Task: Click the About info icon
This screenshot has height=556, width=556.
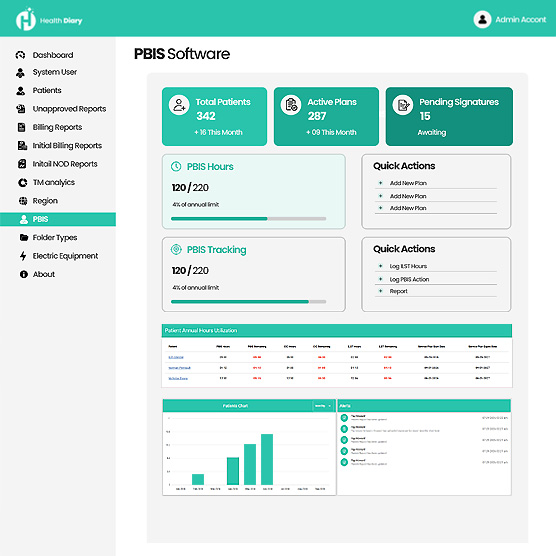Action: 24,274
